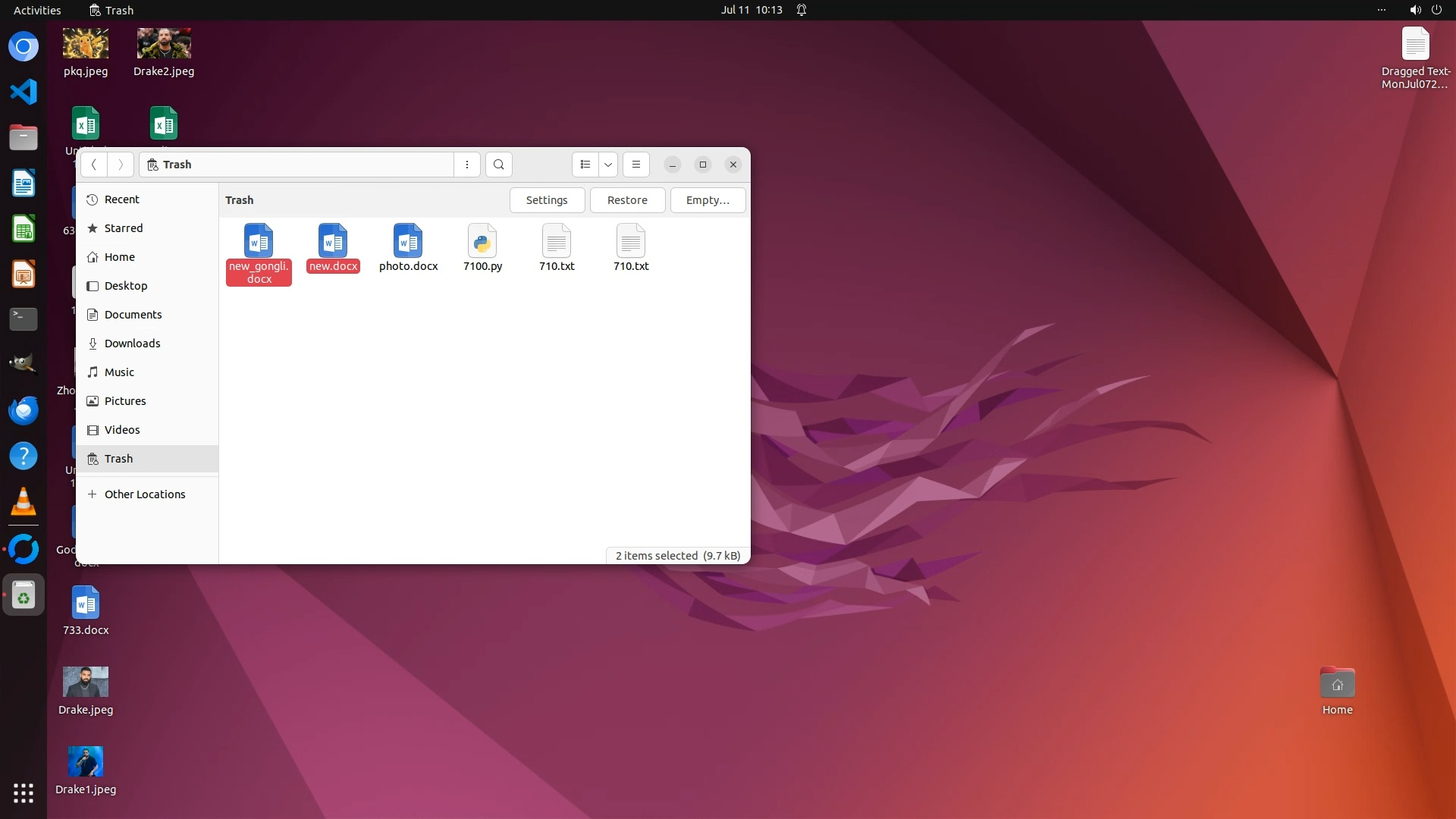This screenshot has height=819, width=1456.
Task: Open view options dropdown arrow
Action: pyautogui.click(x=608, y=165)
